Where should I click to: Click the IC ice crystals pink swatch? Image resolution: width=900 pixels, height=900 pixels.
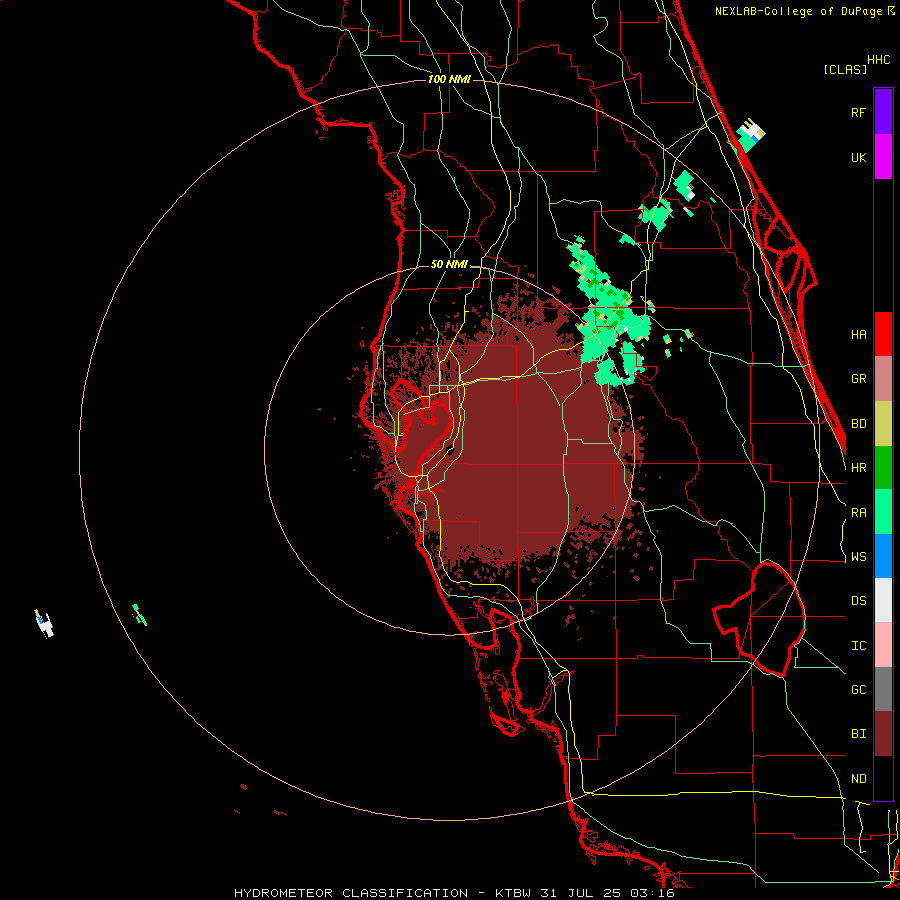coord(883,645)
